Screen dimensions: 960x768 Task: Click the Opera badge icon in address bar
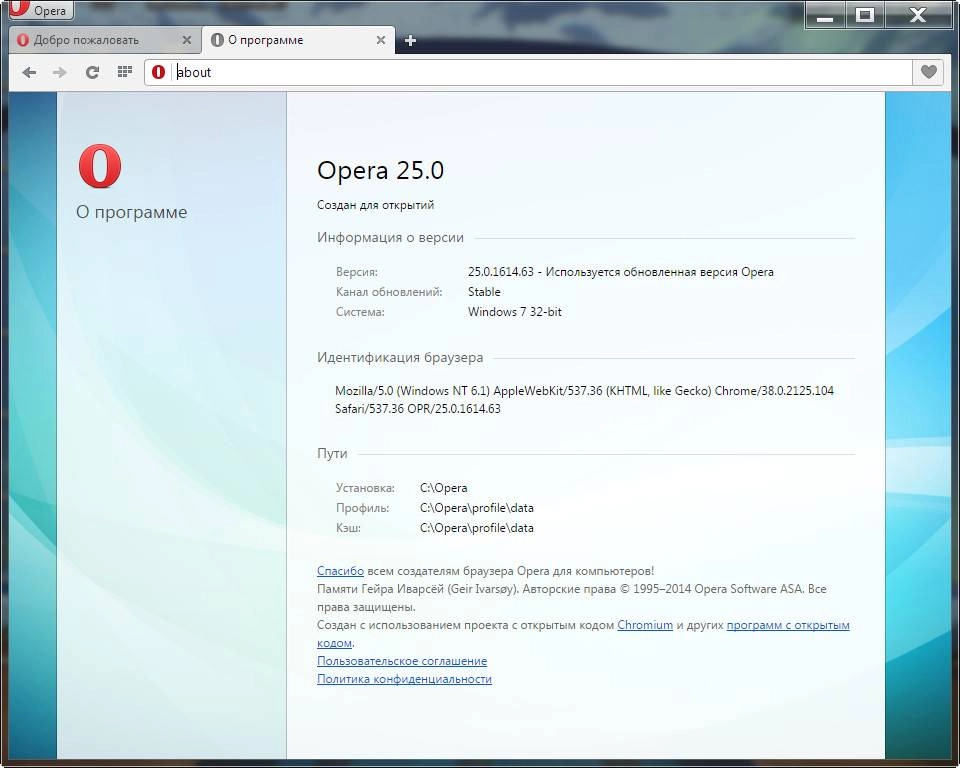tap(159, 72)
